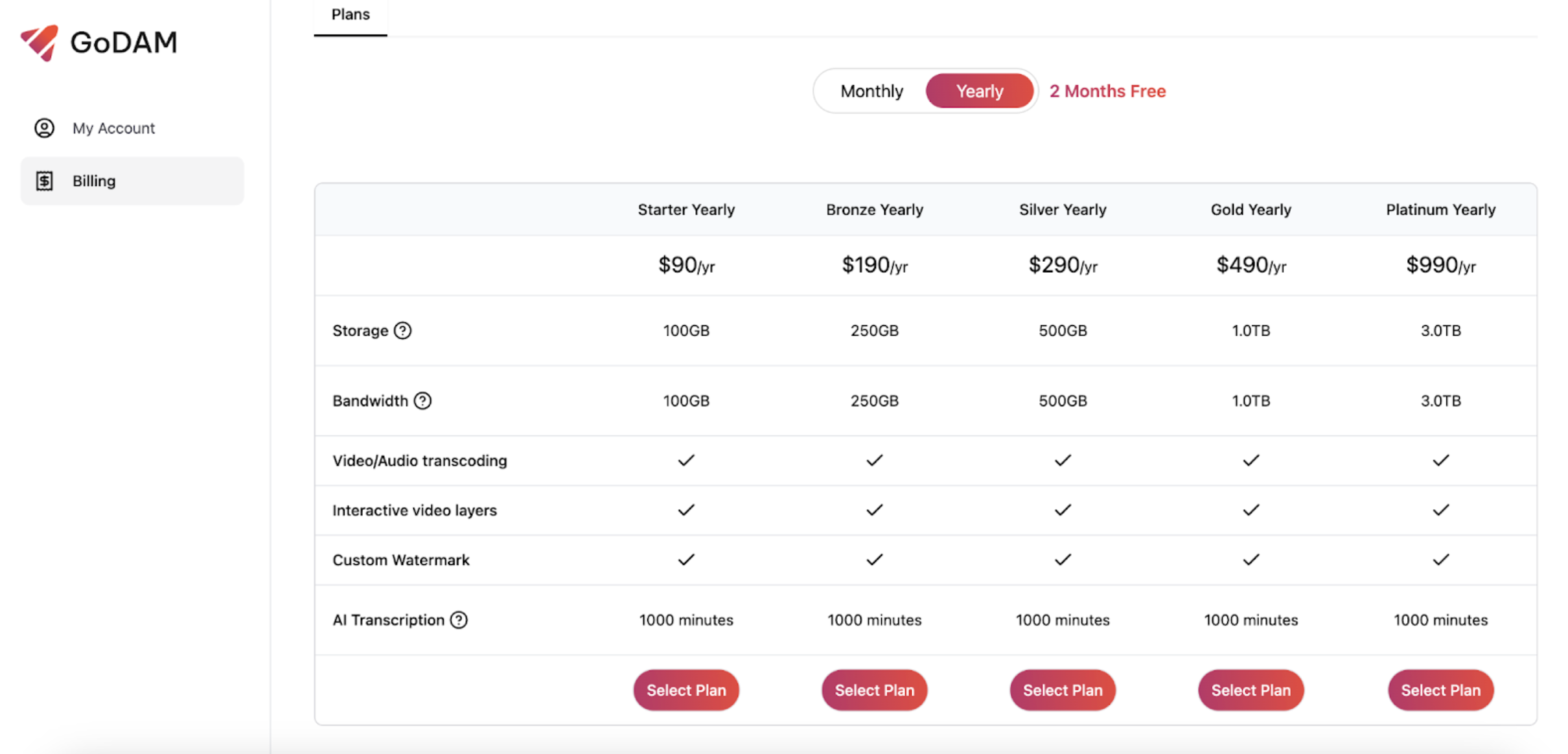
Task: Click the AI Transcription help icon
Action: pyautogui.click(x=459, y=620)
